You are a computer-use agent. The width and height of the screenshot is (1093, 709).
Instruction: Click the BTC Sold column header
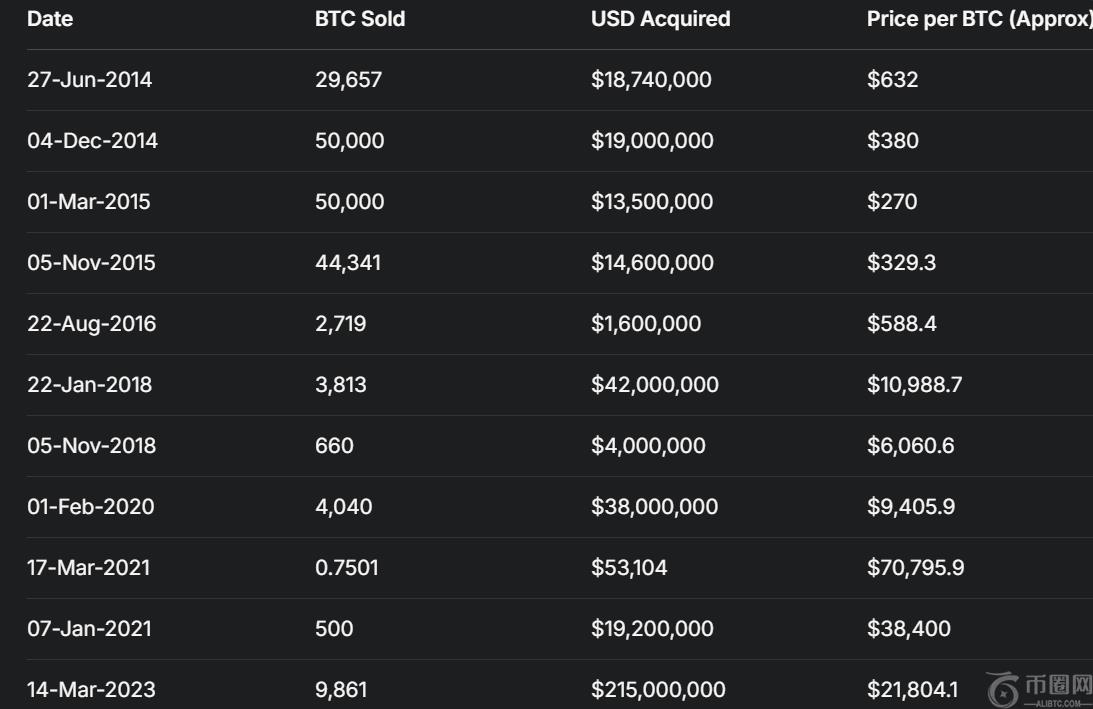[360, 19]
